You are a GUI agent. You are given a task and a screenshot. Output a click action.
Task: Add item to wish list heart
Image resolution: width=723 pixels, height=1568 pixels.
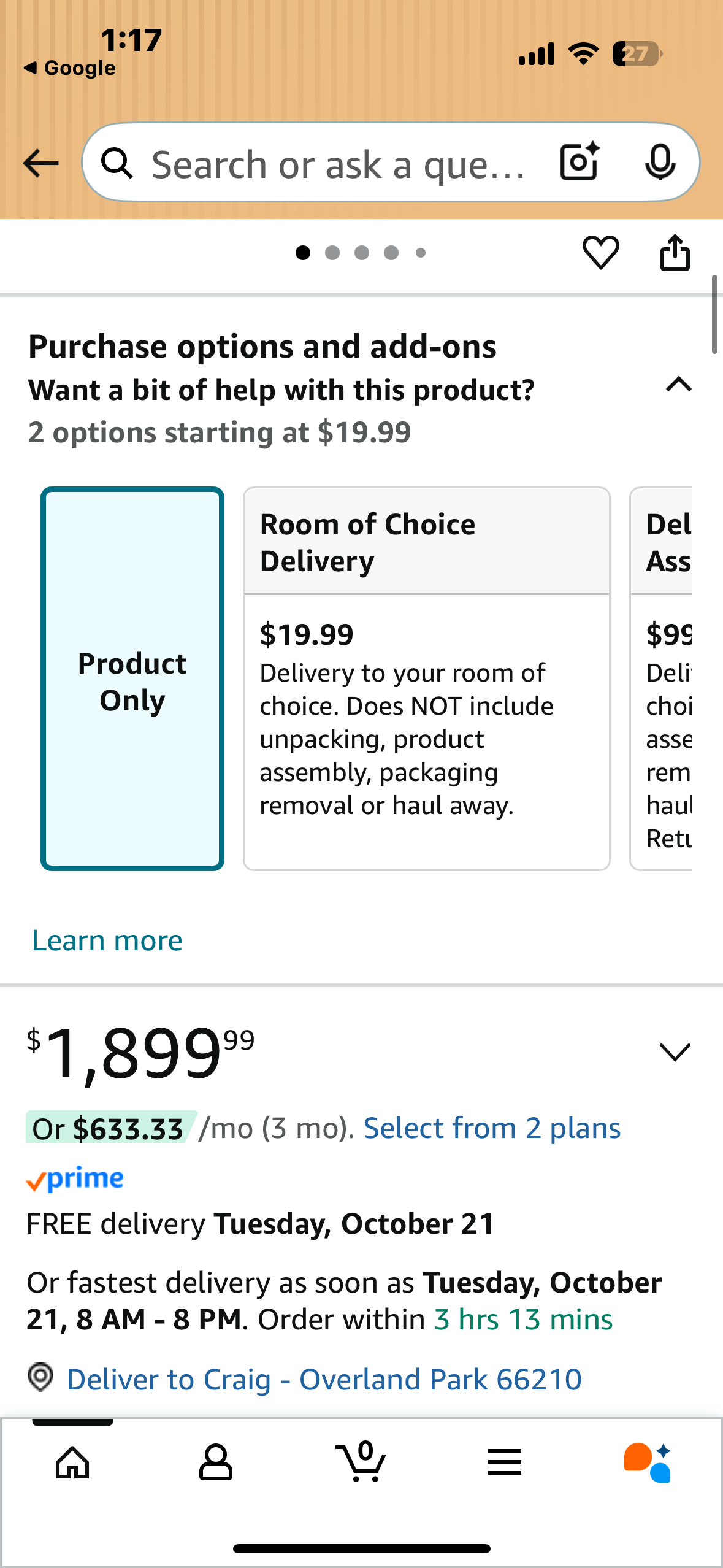coord(600,253)
